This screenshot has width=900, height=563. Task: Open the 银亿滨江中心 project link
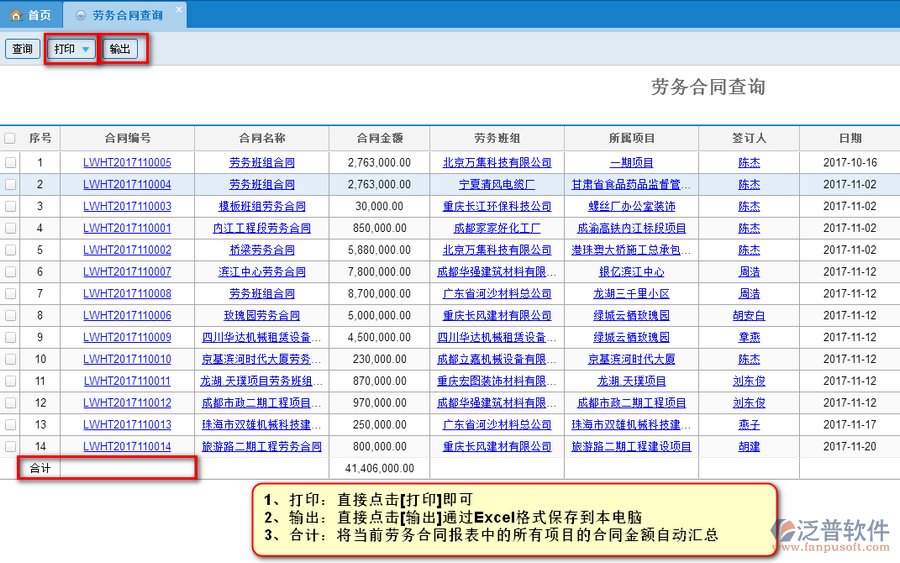[x=631, y=272]
